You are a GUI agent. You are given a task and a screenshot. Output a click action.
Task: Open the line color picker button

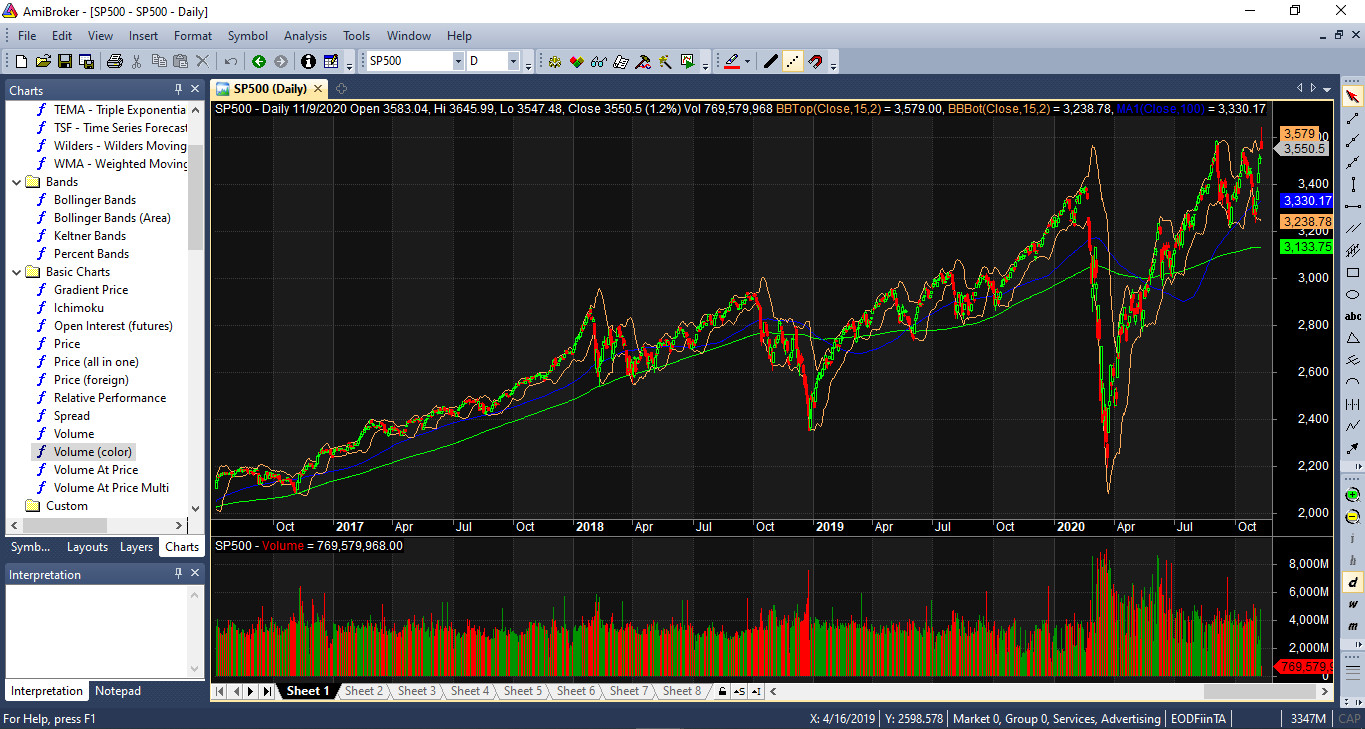tap(746, 62)
